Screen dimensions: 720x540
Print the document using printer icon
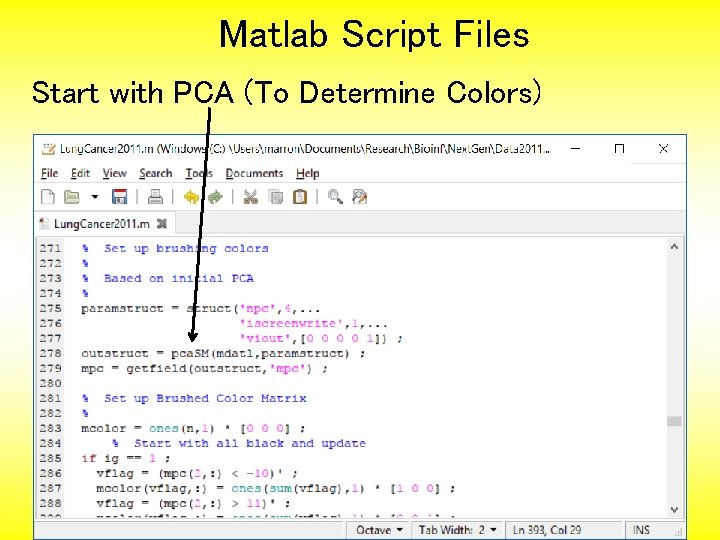click(x=155, y=197)
